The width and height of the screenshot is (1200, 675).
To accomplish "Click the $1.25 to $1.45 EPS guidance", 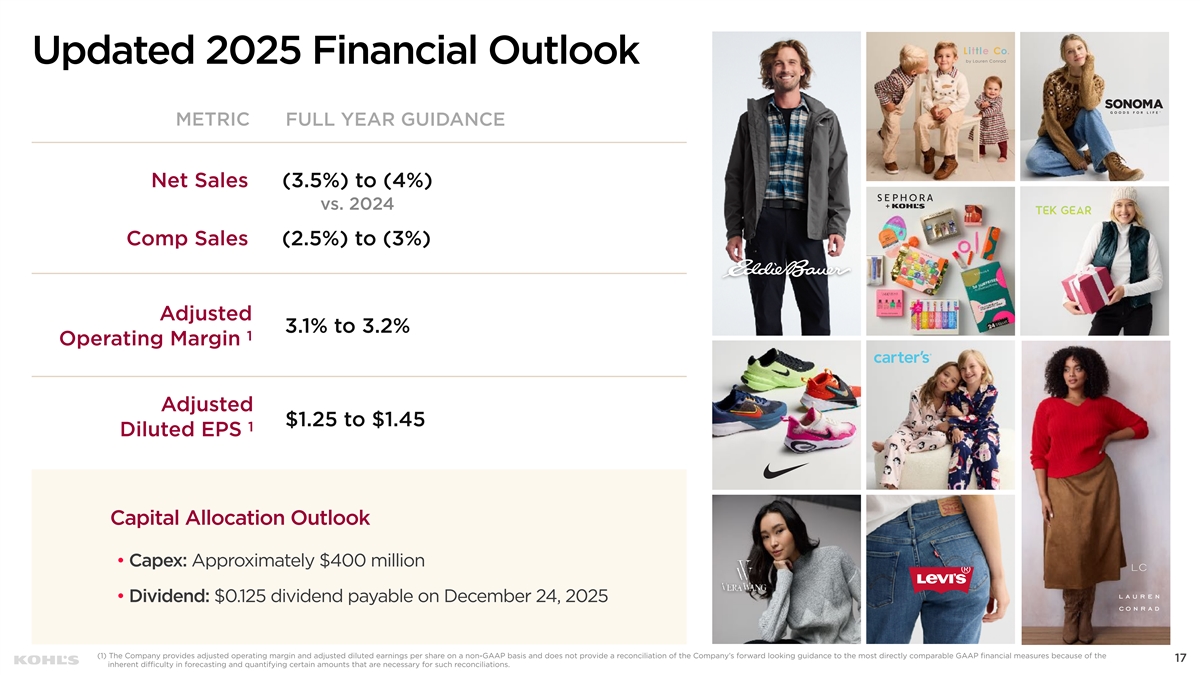I will pos(355,420).
